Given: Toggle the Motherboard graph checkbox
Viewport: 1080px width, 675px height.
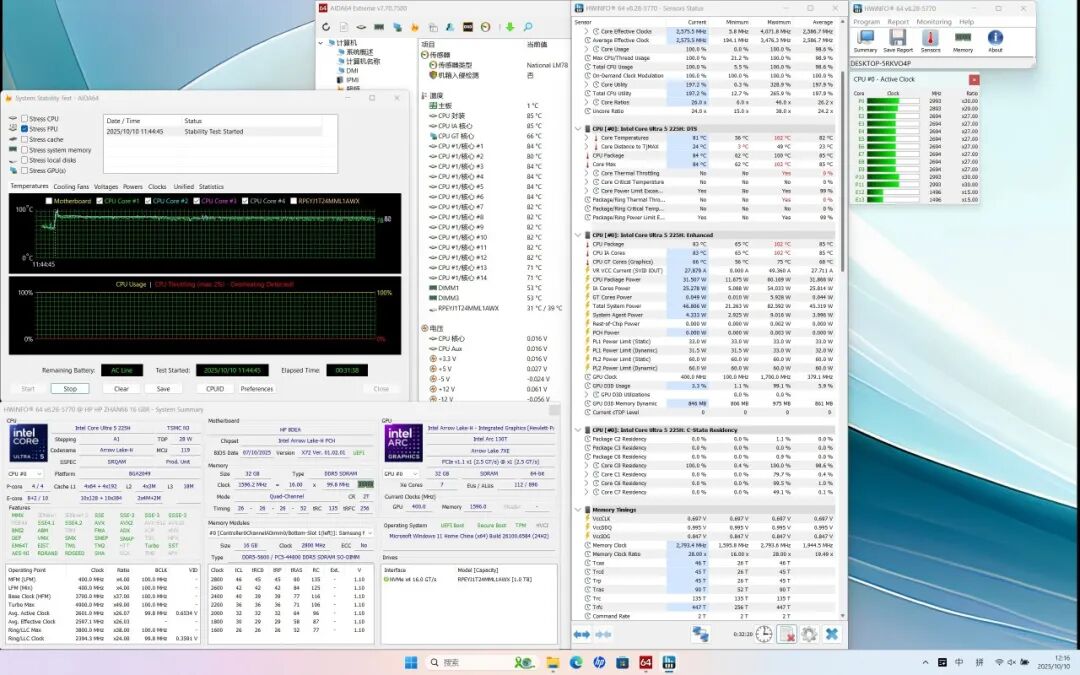Looking at the screenshot, I should pyautogui.click(x=50, y=201).
